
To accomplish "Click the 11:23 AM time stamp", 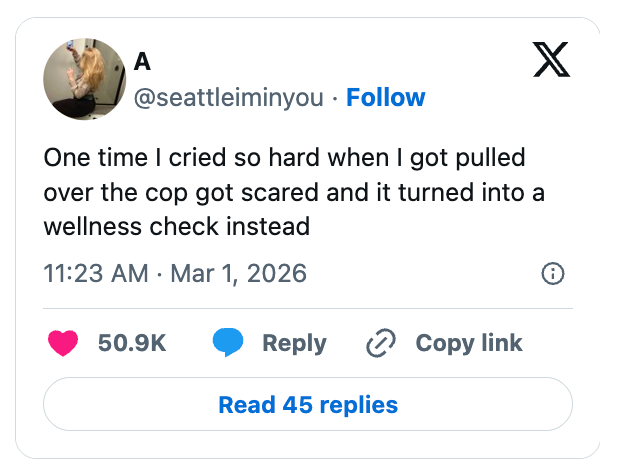I will 95,273.
